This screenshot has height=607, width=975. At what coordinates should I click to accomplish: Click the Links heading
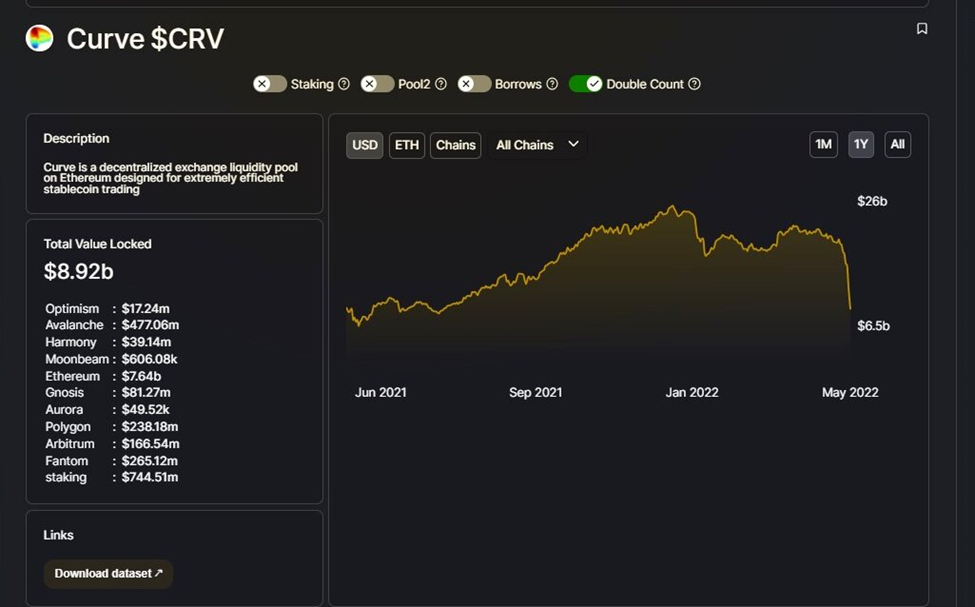pos(58,535)
